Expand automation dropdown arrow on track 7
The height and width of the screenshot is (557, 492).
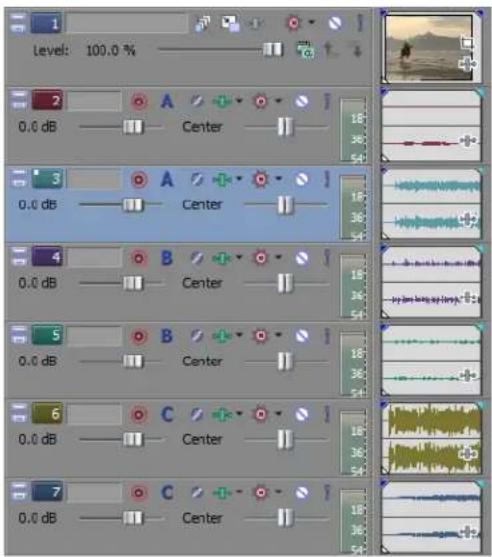point(279,492)
